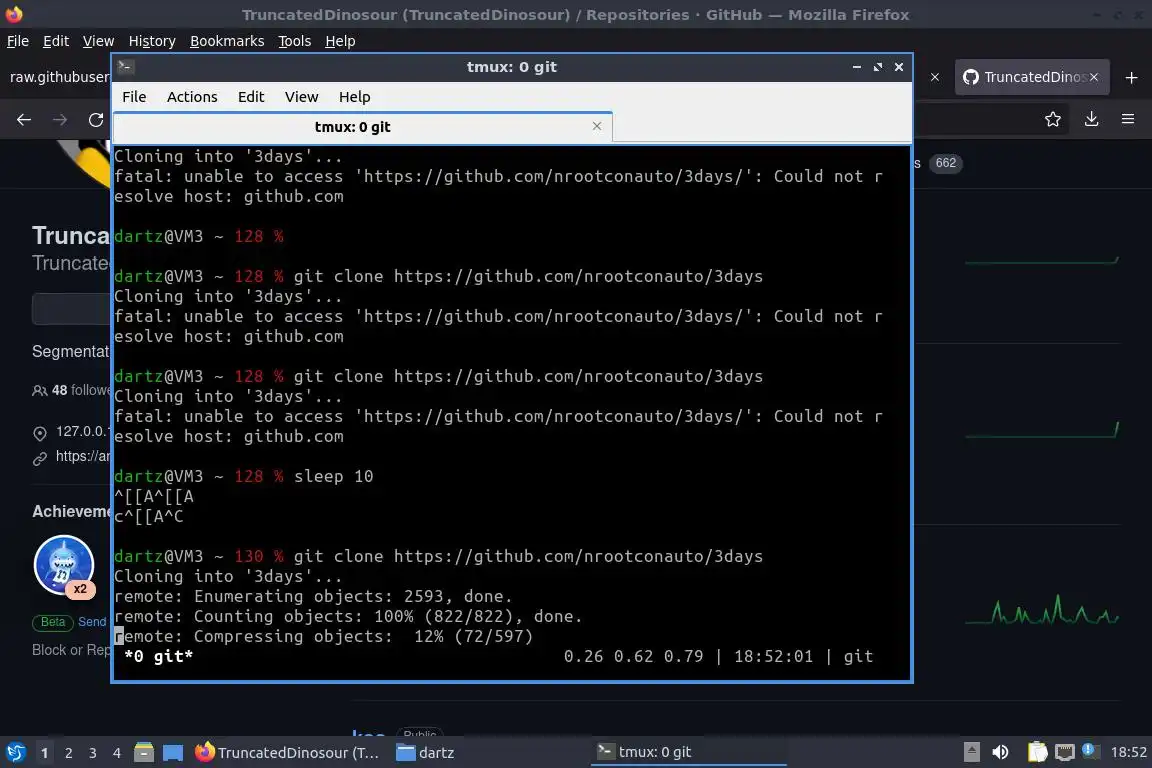Screen dimensions: 1152x768
Task: Open the Edit menu in terminal window
Action: [251, 97]
